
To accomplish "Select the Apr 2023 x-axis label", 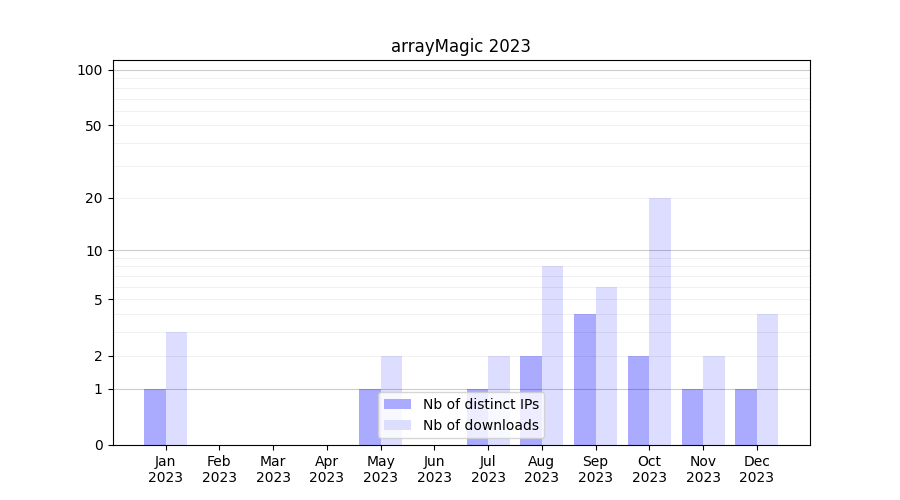I will click(327, 469).
